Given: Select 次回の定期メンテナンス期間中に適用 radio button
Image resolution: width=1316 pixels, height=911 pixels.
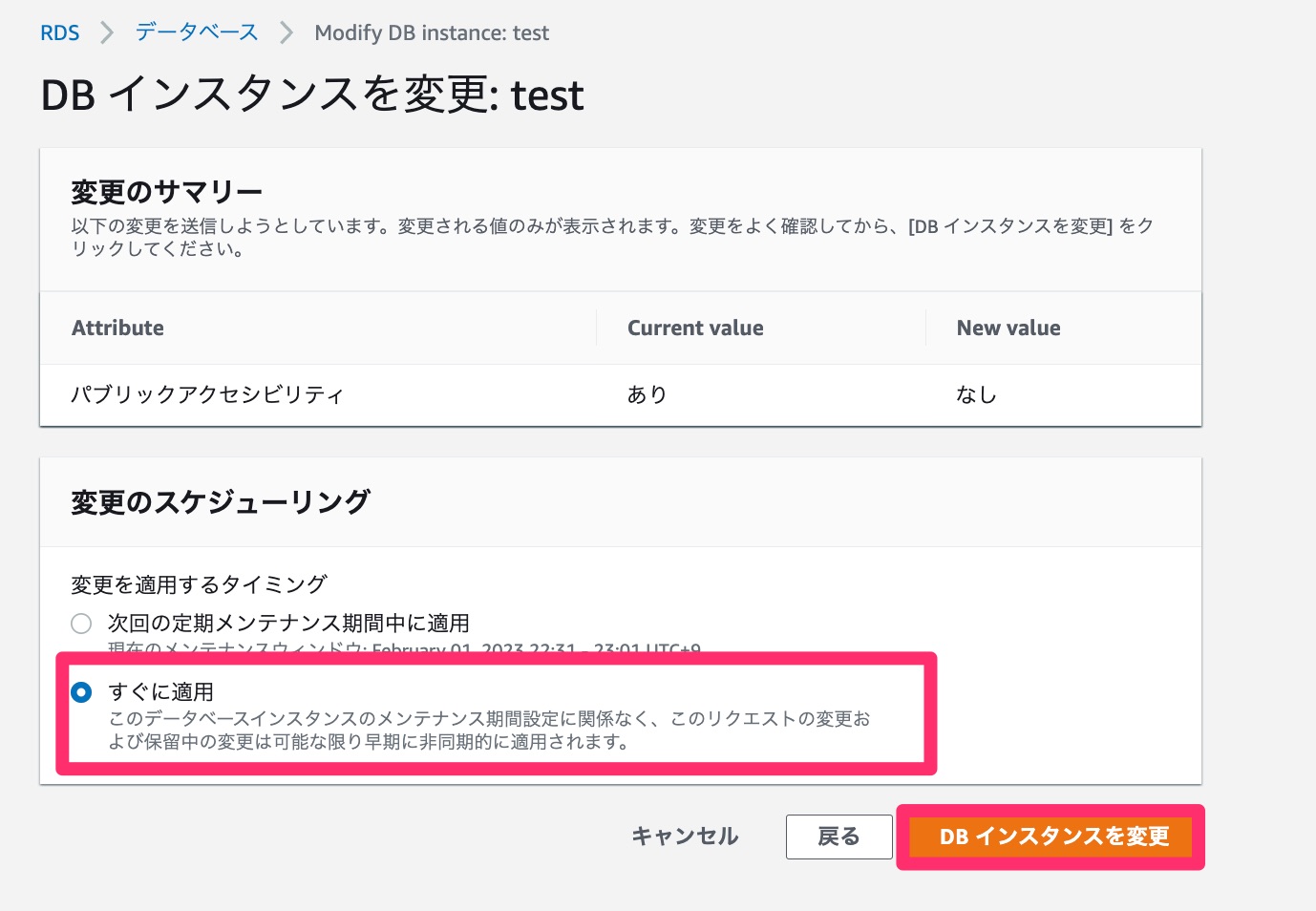Looking at the screenshot, I should [x=81, y=624].
